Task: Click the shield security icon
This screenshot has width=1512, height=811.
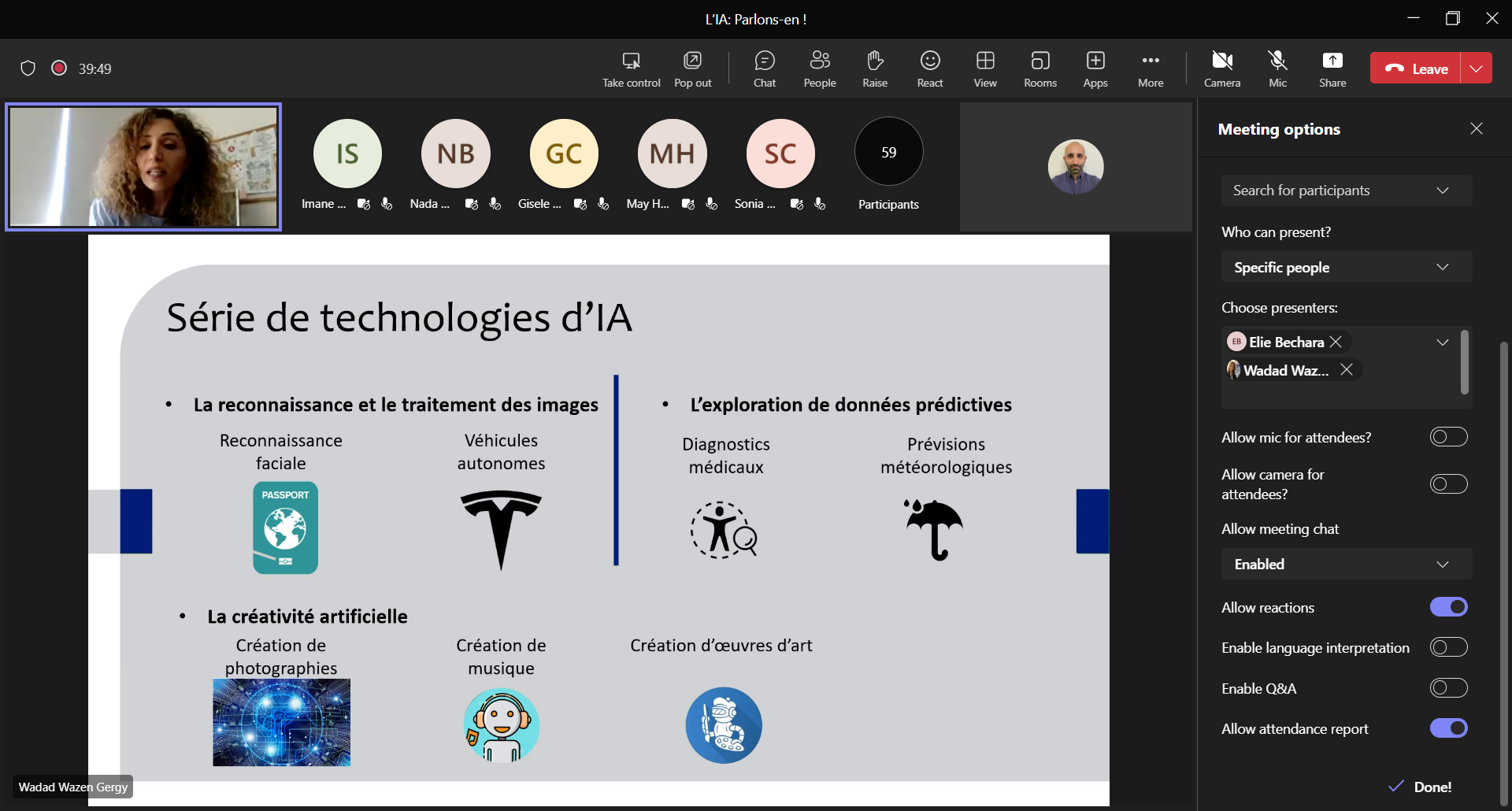Action: pyautogui.click(x=28, y=69)
